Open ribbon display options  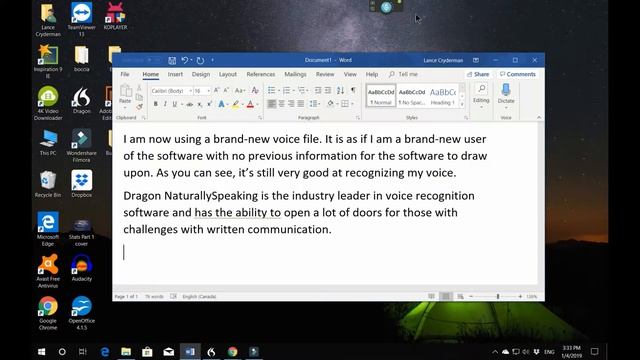(x=476, y=60)
